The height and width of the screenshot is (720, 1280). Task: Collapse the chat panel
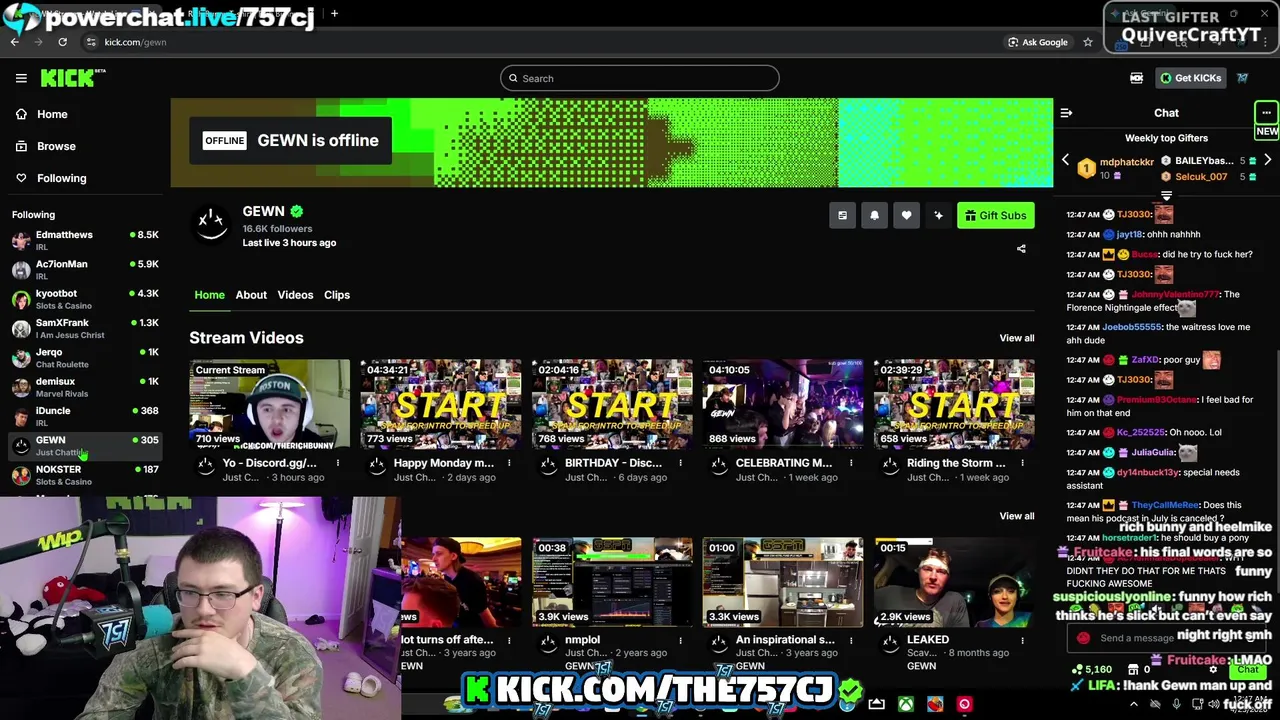tap(1066, 113)
